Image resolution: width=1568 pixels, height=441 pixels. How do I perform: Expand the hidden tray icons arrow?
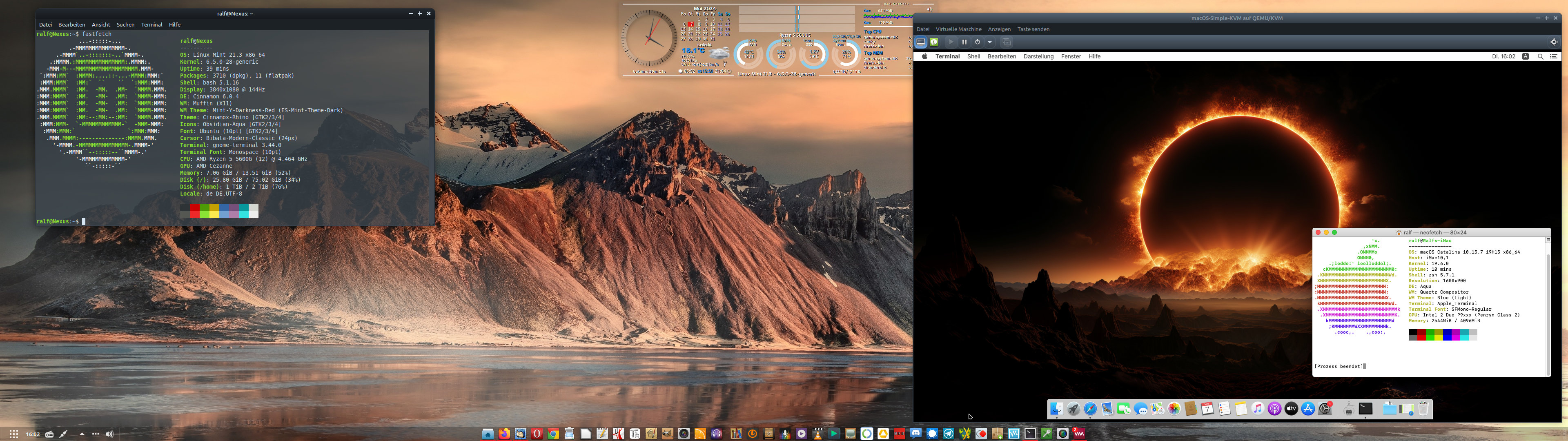[x=82, y=434]
